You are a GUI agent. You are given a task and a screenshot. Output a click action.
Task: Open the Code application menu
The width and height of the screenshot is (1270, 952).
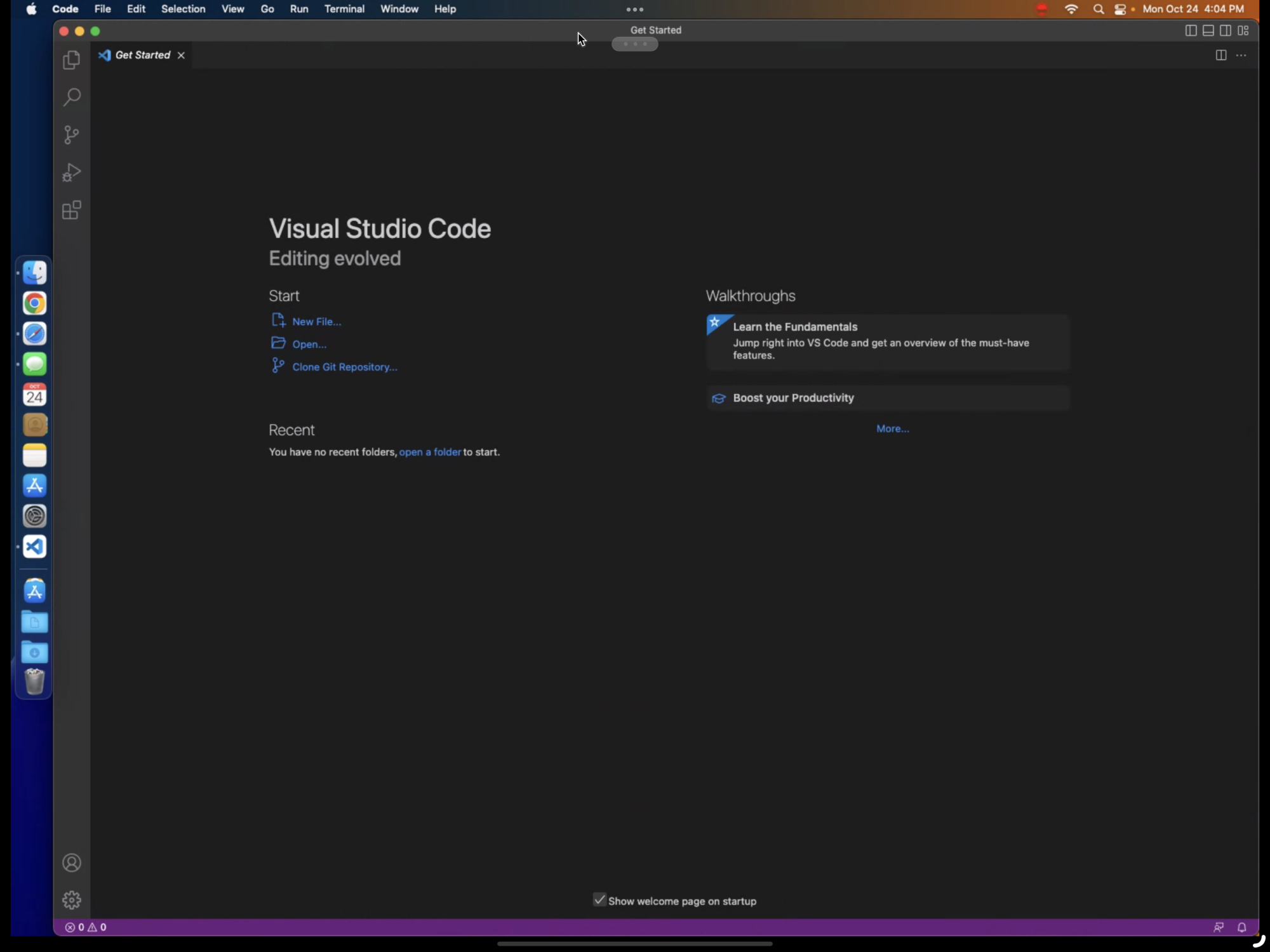65,9
